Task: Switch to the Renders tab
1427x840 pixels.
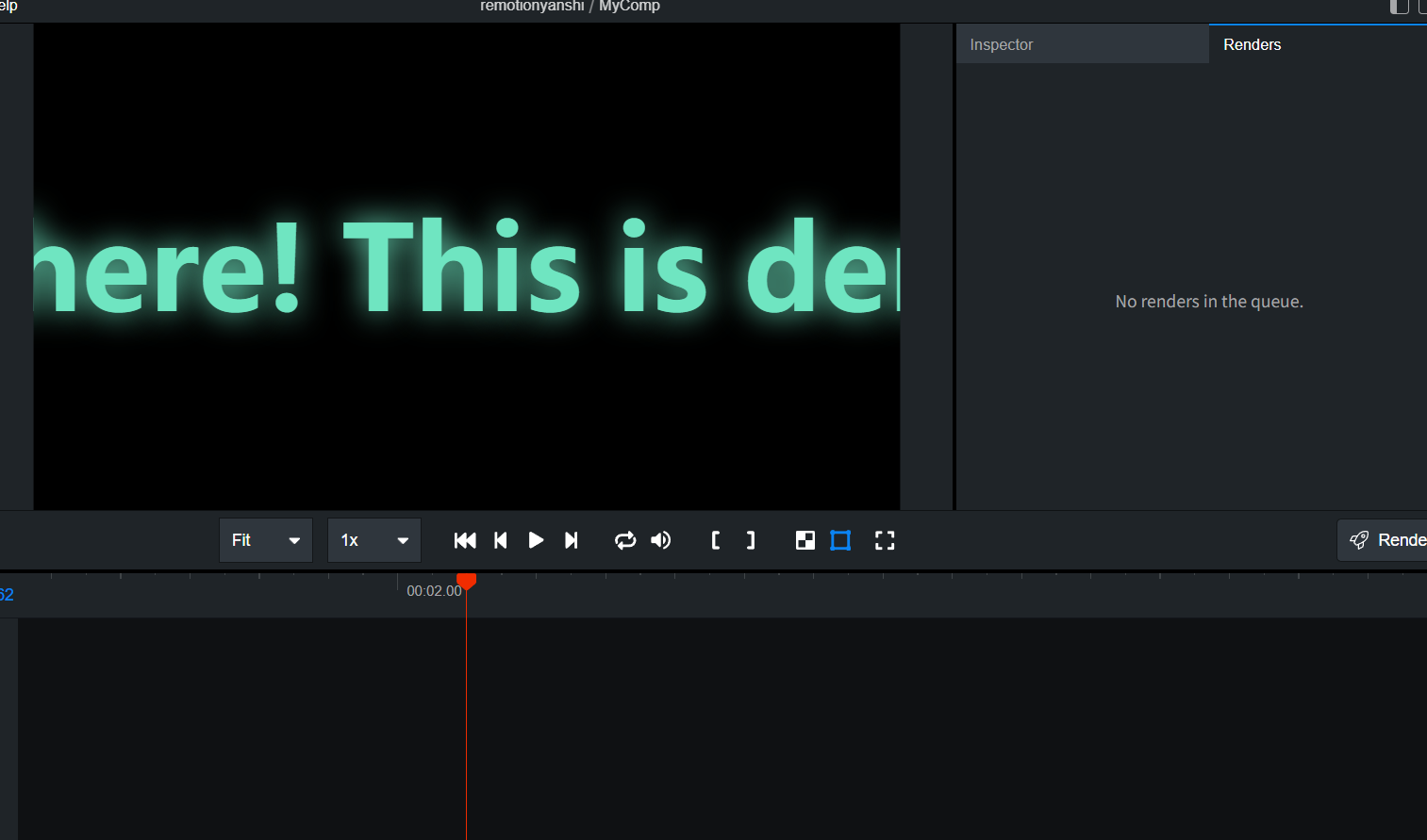Action: click(x=1318, y=44)
